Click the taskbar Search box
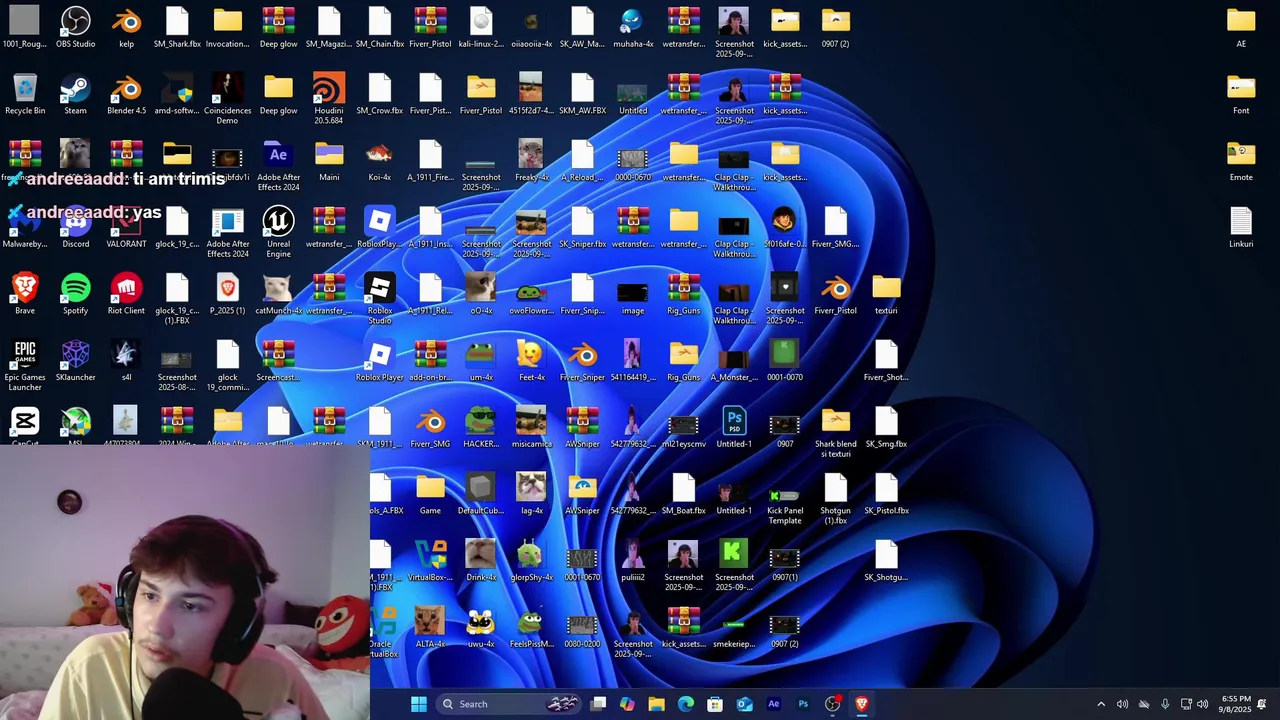Screen dimensions: 1280x720 tap(508, 704)
